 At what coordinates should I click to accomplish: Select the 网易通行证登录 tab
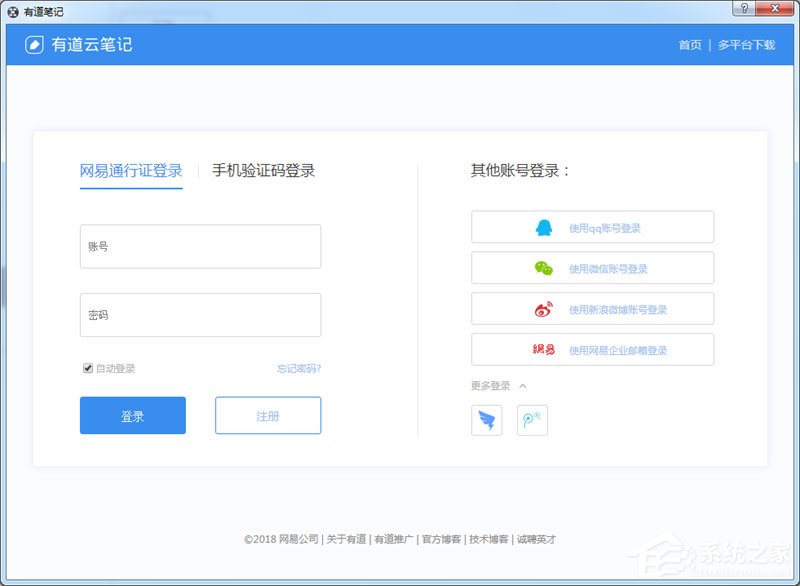tap(131, 170)
